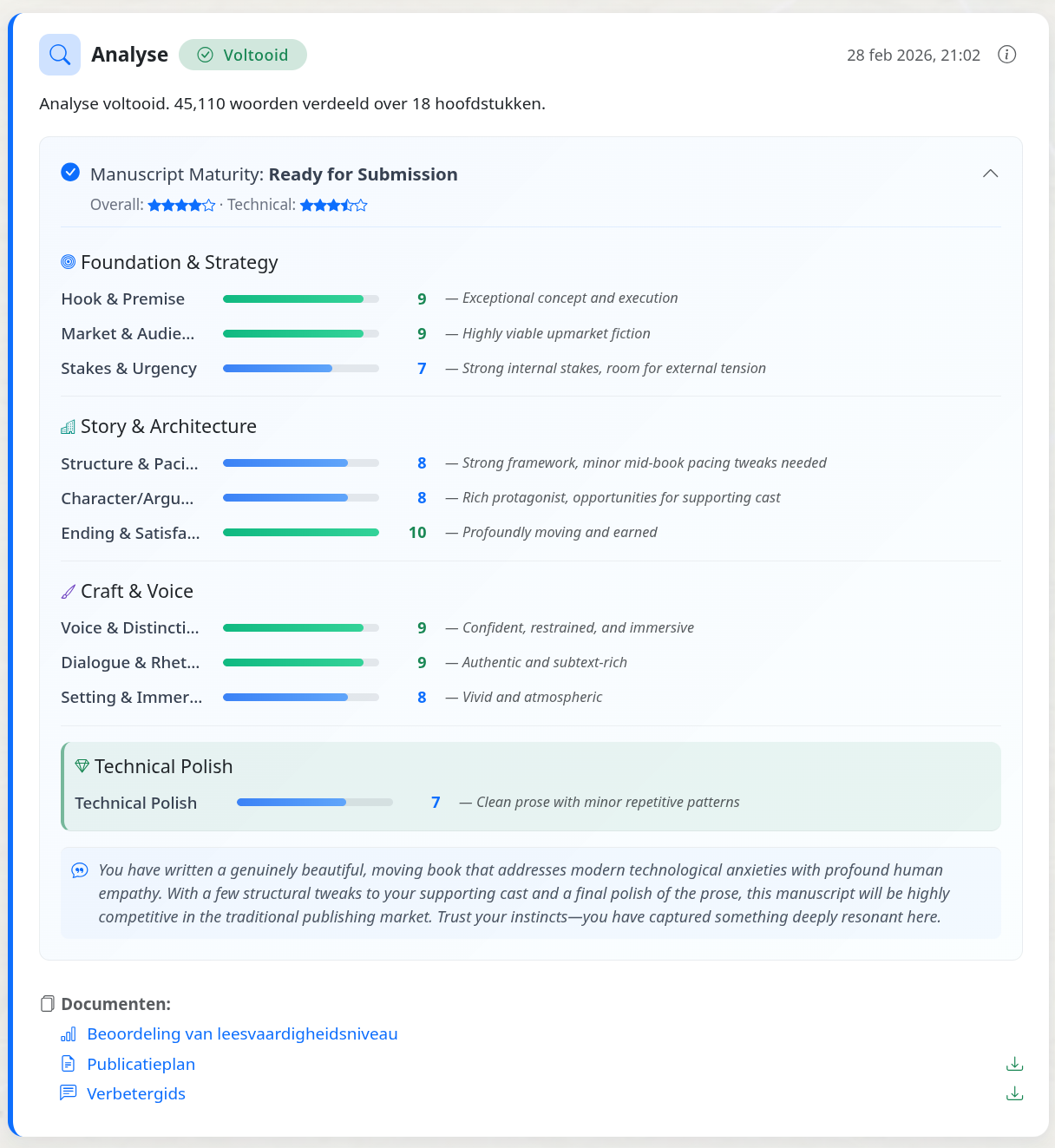1055x1148 pixels.
Task: Click the Technical Polish diamond icon
Action: (x=82, y=766)
